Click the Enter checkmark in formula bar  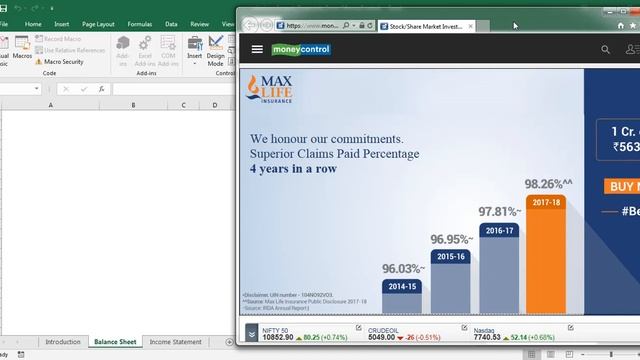click(84, 89)
